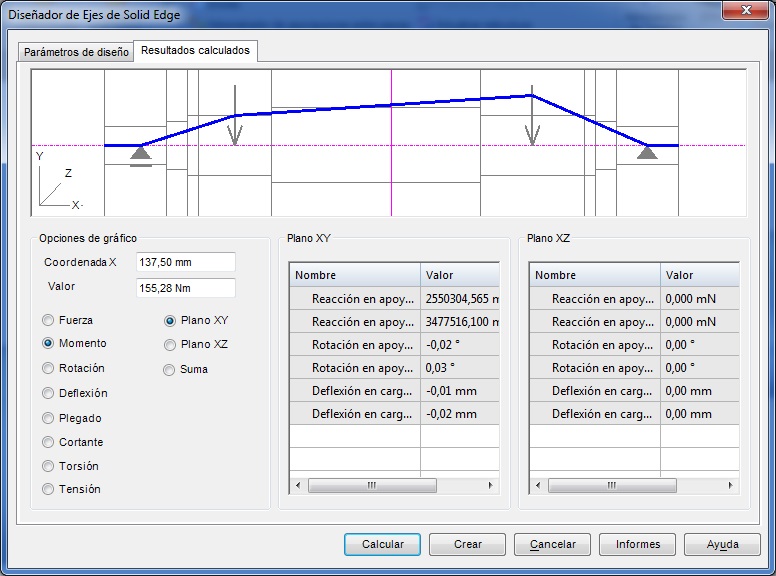Select the cell showing -0,02 mm
776x576 pixels.
pyautogui.click(x=460, y=414)
